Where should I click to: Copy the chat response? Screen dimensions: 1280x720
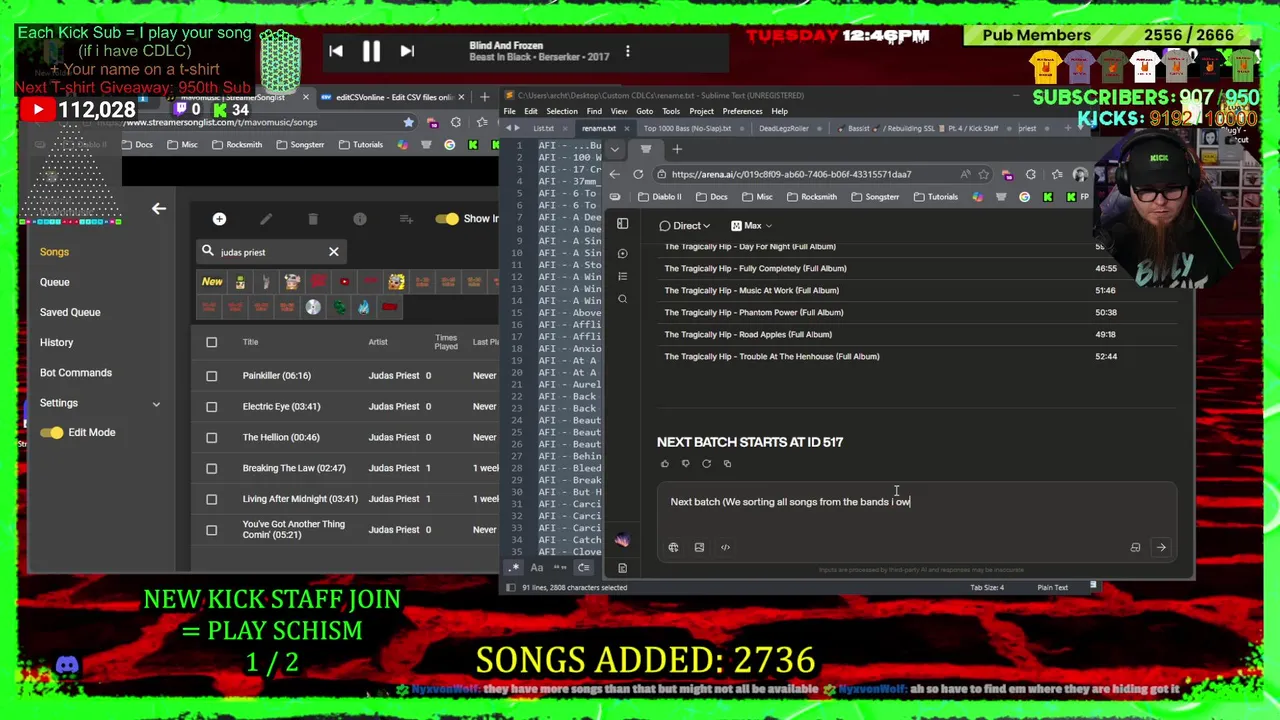click(727, 464)
